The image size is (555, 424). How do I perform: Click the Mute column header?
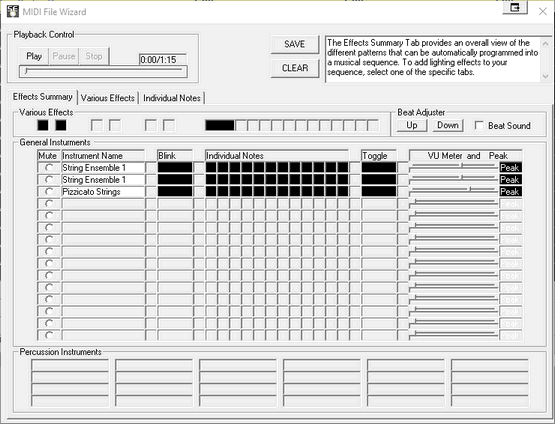pyautogui.click(x=48, y=156)
